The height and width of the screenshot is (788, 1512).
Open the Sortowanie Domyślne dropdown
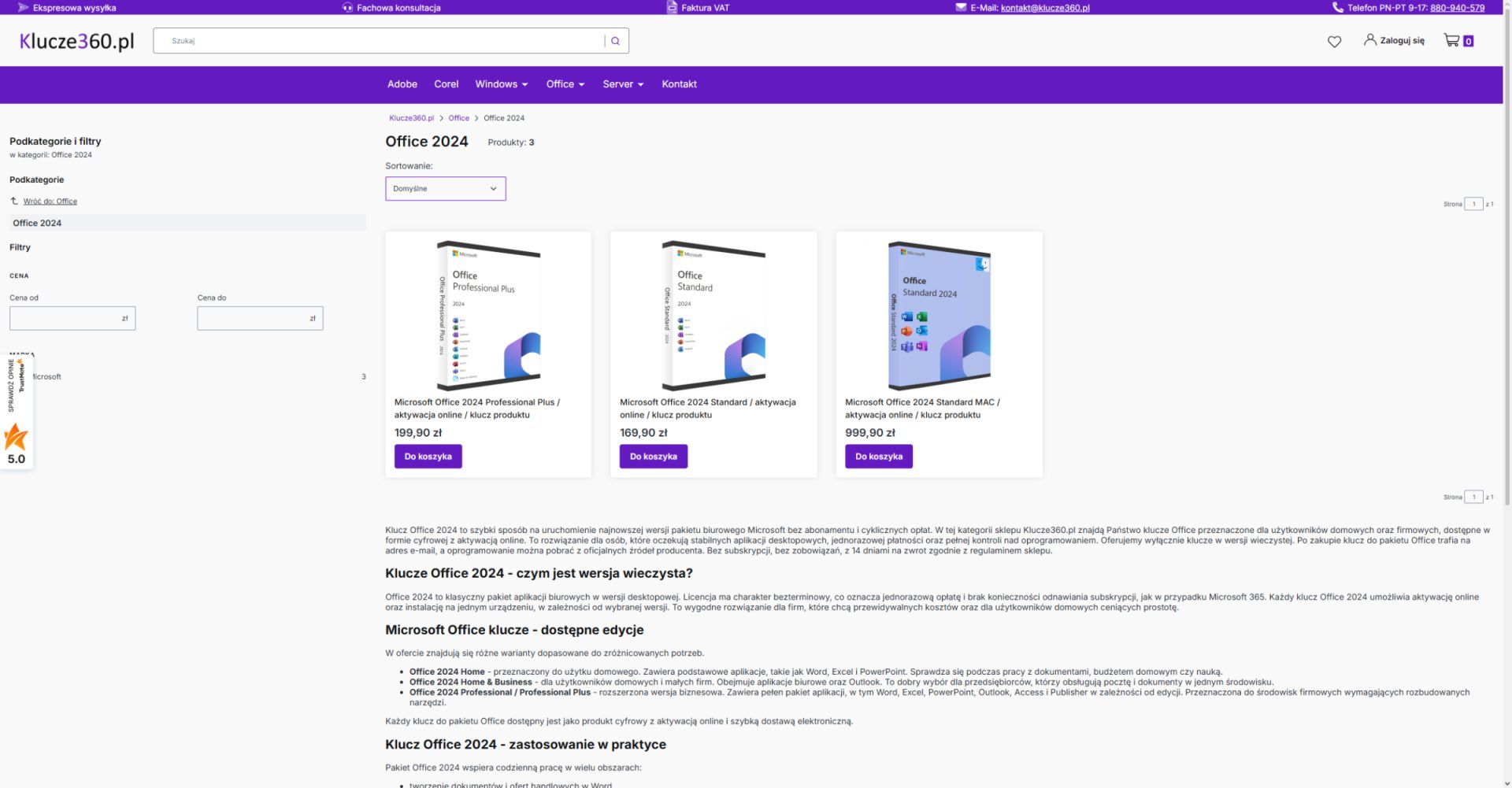pos(445,189)
